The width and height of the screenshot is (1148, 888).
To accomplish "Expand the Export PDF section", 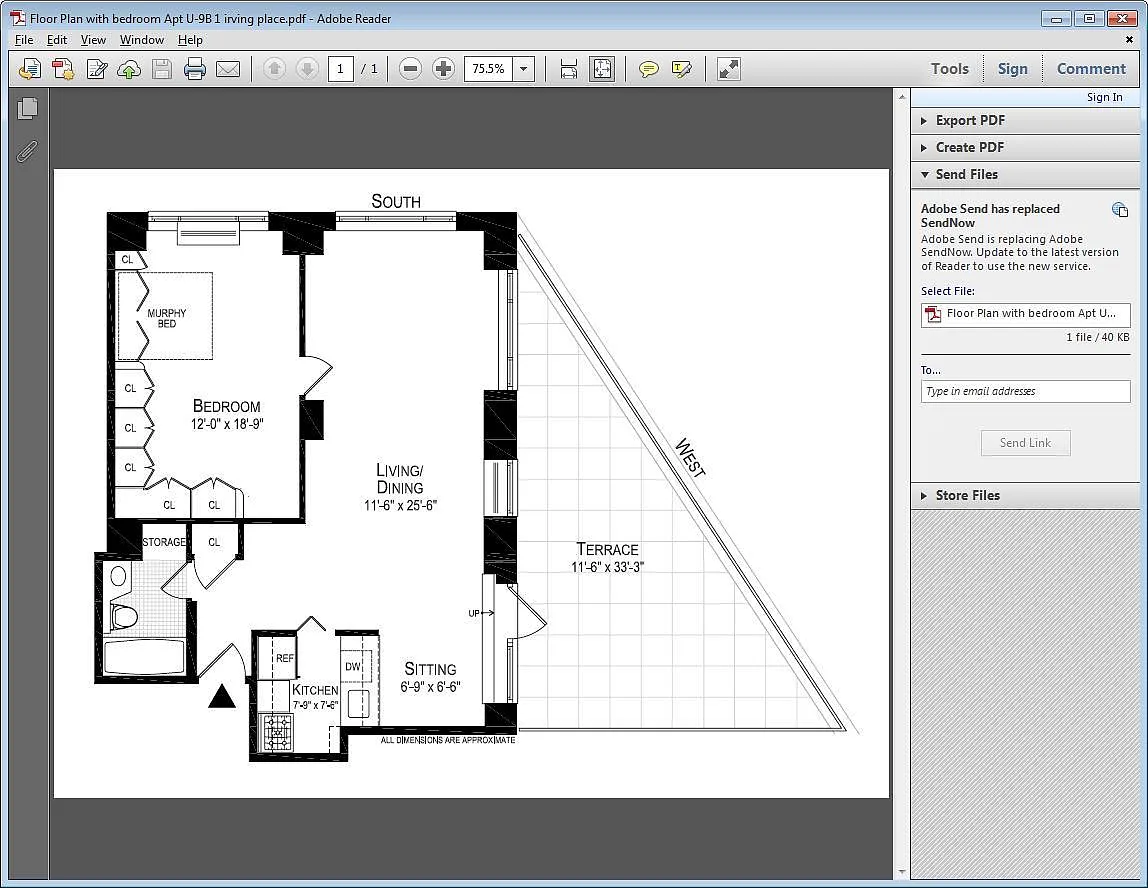I will coord(969,120).
